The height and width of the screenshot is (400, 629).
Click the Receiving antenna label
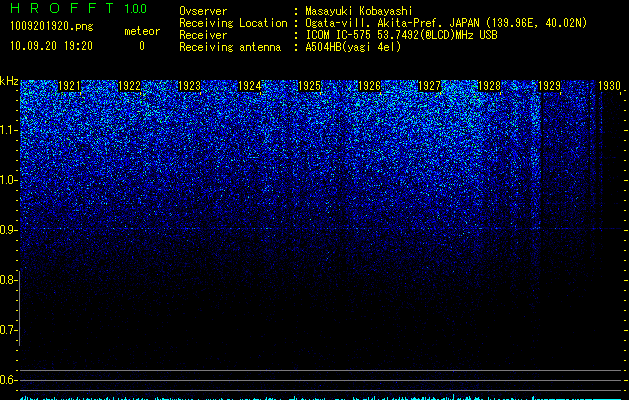coord(230,47)
